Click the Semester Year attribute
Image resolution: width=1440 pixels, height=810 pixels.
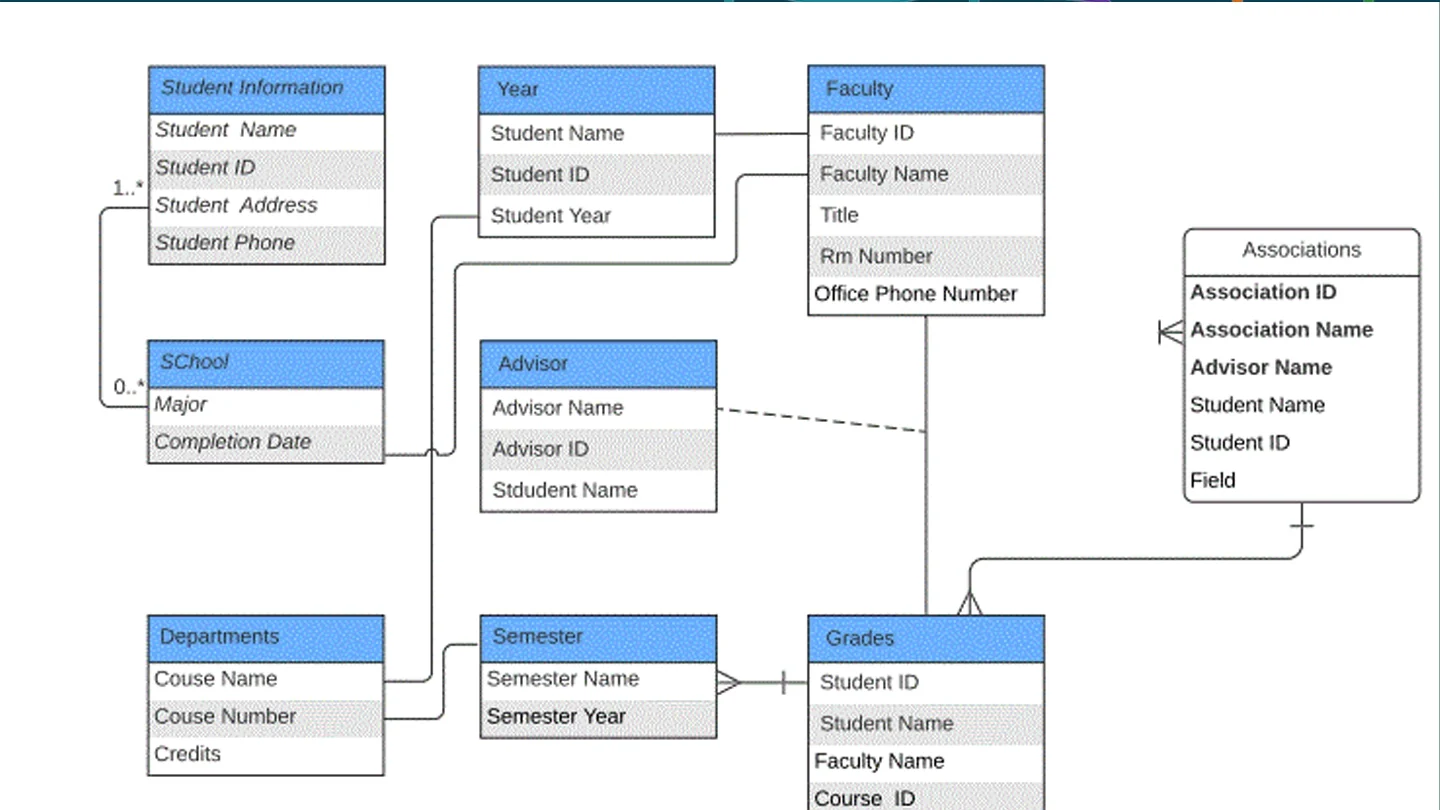coord(598,718)
